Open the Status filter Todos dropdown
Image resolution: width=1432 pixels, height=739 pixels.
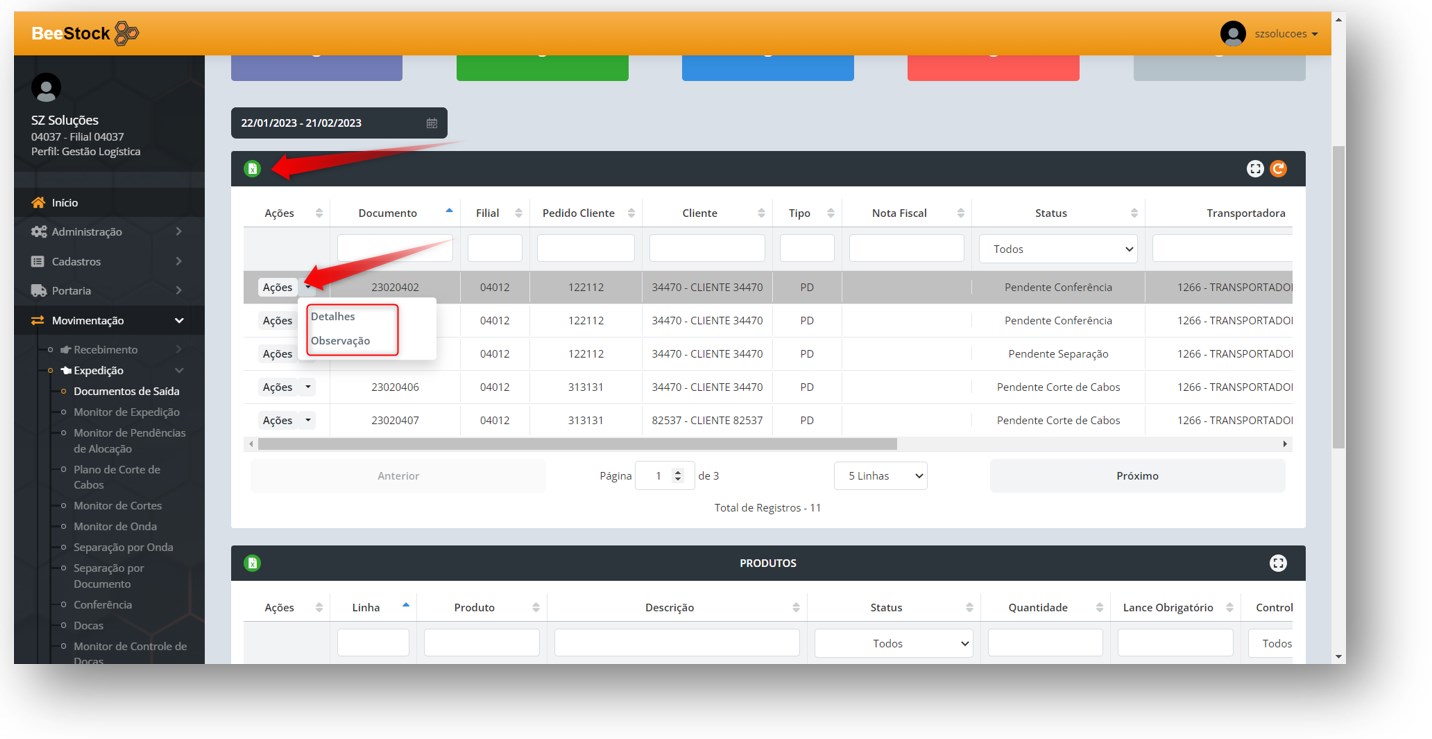1058,249
